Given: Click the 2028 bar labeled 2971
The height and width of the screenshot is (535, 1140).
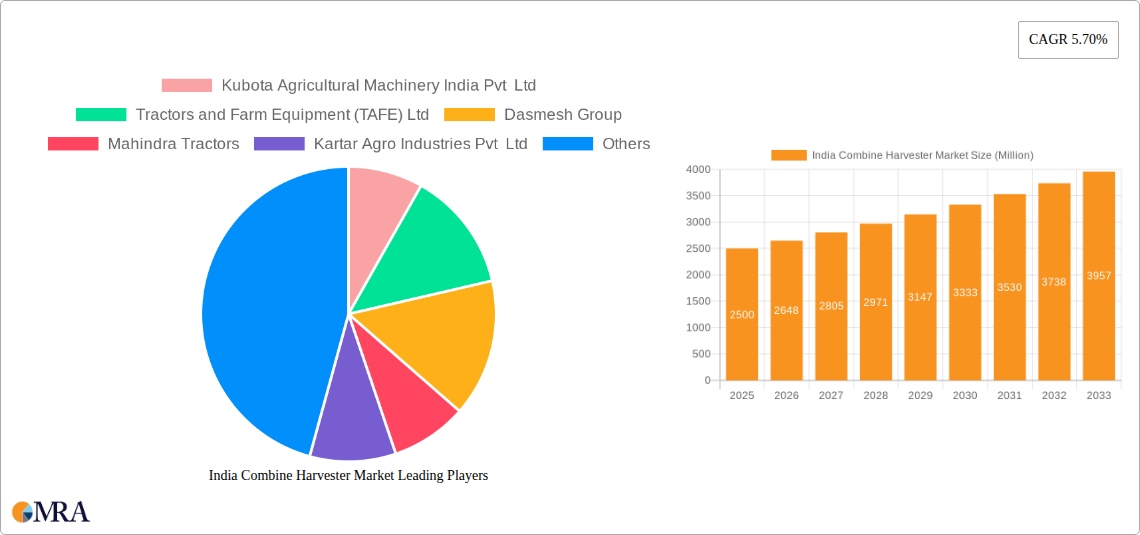Looking at the screenshot, I should coord(876,302).
